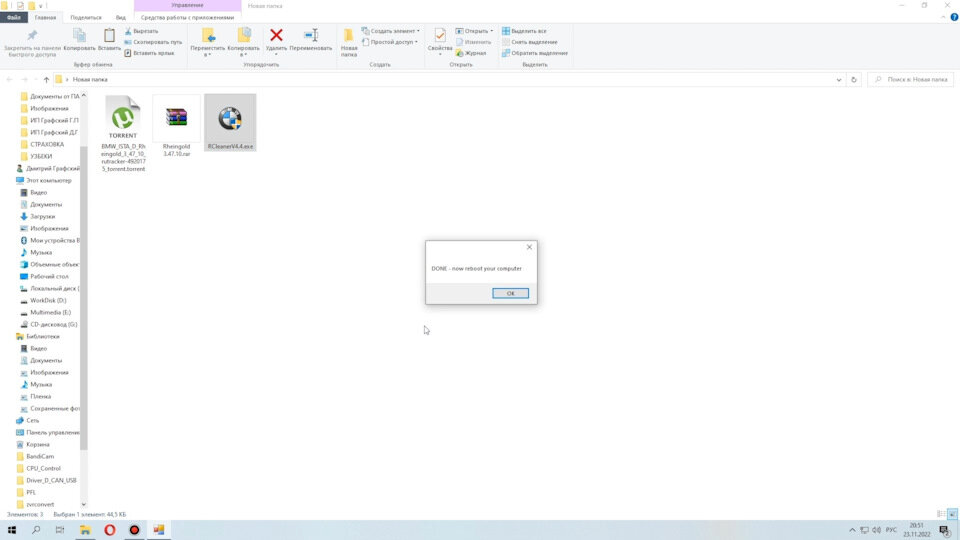Viewport: 960px width, 540px height.
Task: Expand the Easy access dropdown
Action: [x=389, y=42]
